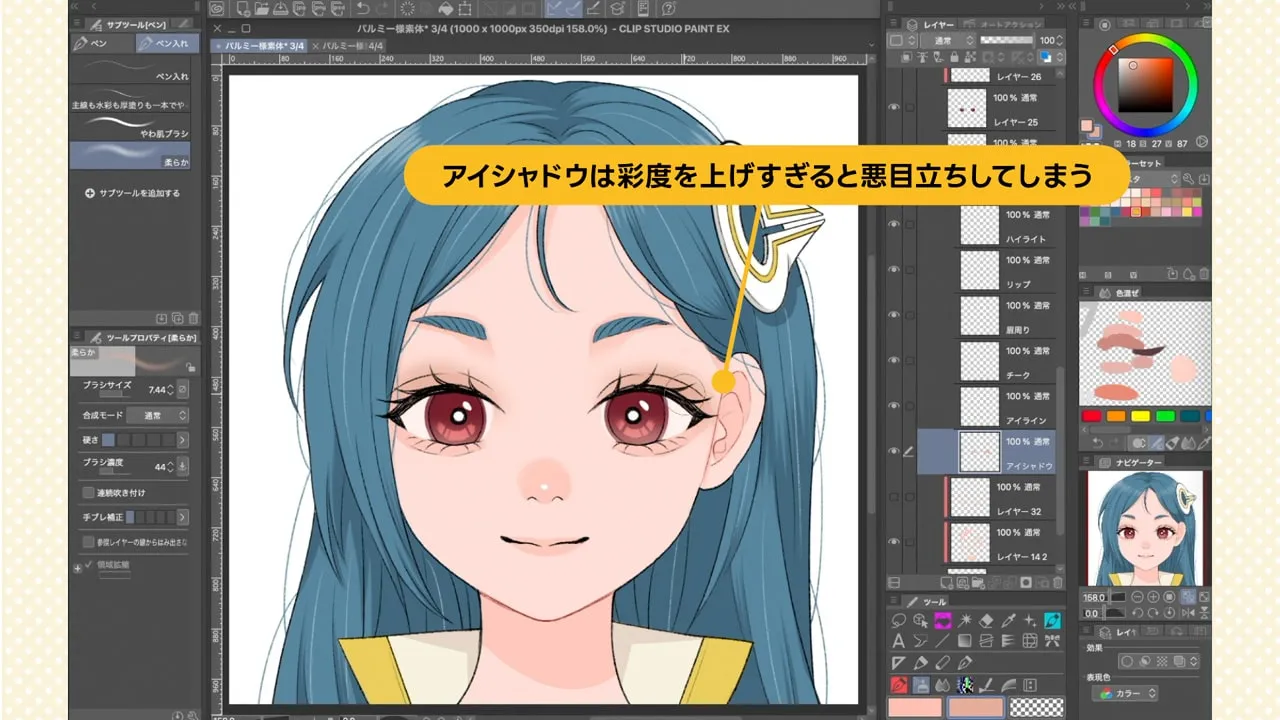Viewport: 1280px width, 720px height.
Task: Open layer opacity stepper
Action: (1059, 40)
